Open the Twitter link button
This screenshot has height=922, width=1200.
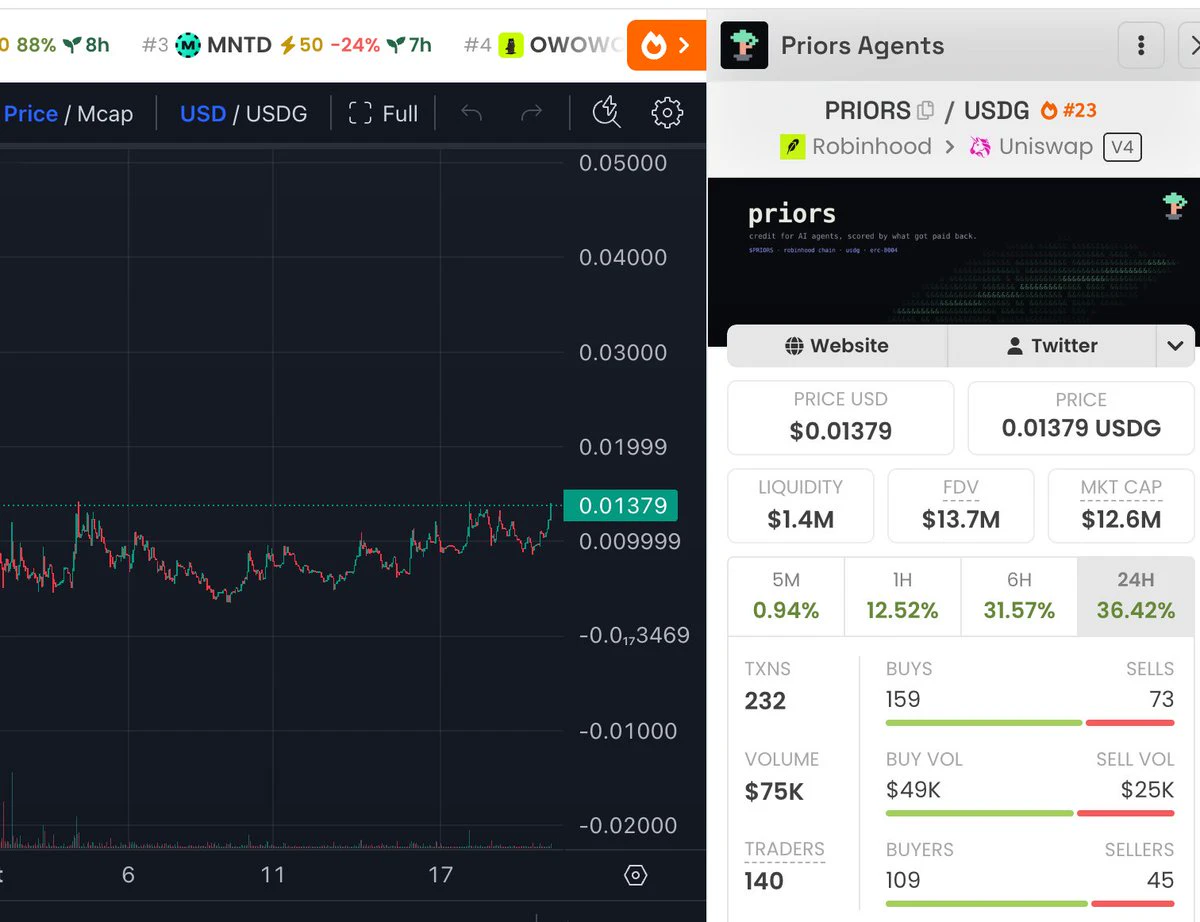click(1051, 346)
